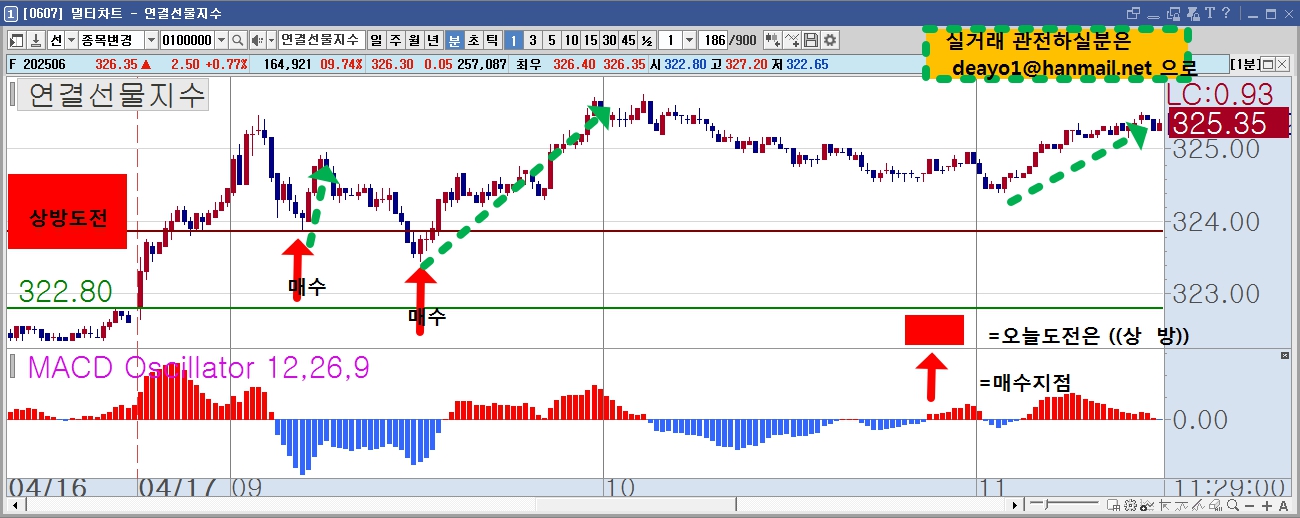Click the 164,921 volume value
1300x518 pixels.
pos(286,63)
